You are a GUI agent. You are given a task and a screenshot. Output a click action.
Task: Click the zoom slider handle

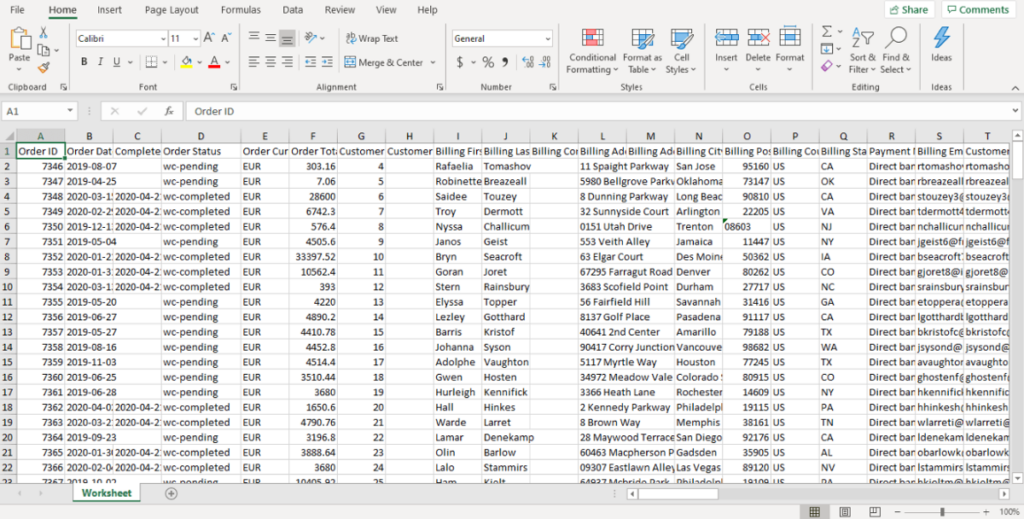tap(942, 512)
